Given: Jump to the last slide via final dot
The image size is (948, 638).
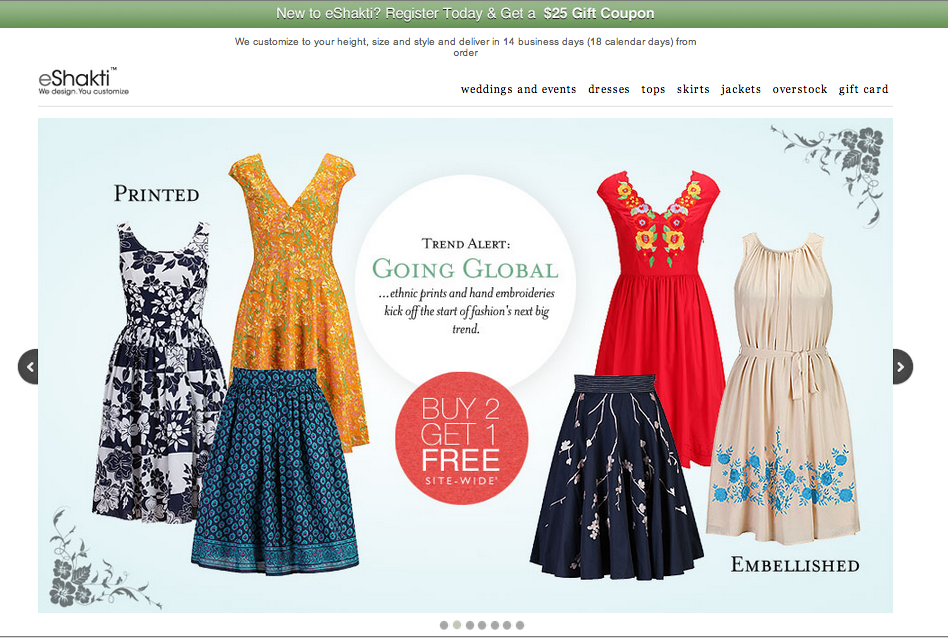Looking at the screenshot, I should pyautogui.click(x=519, y=625).
